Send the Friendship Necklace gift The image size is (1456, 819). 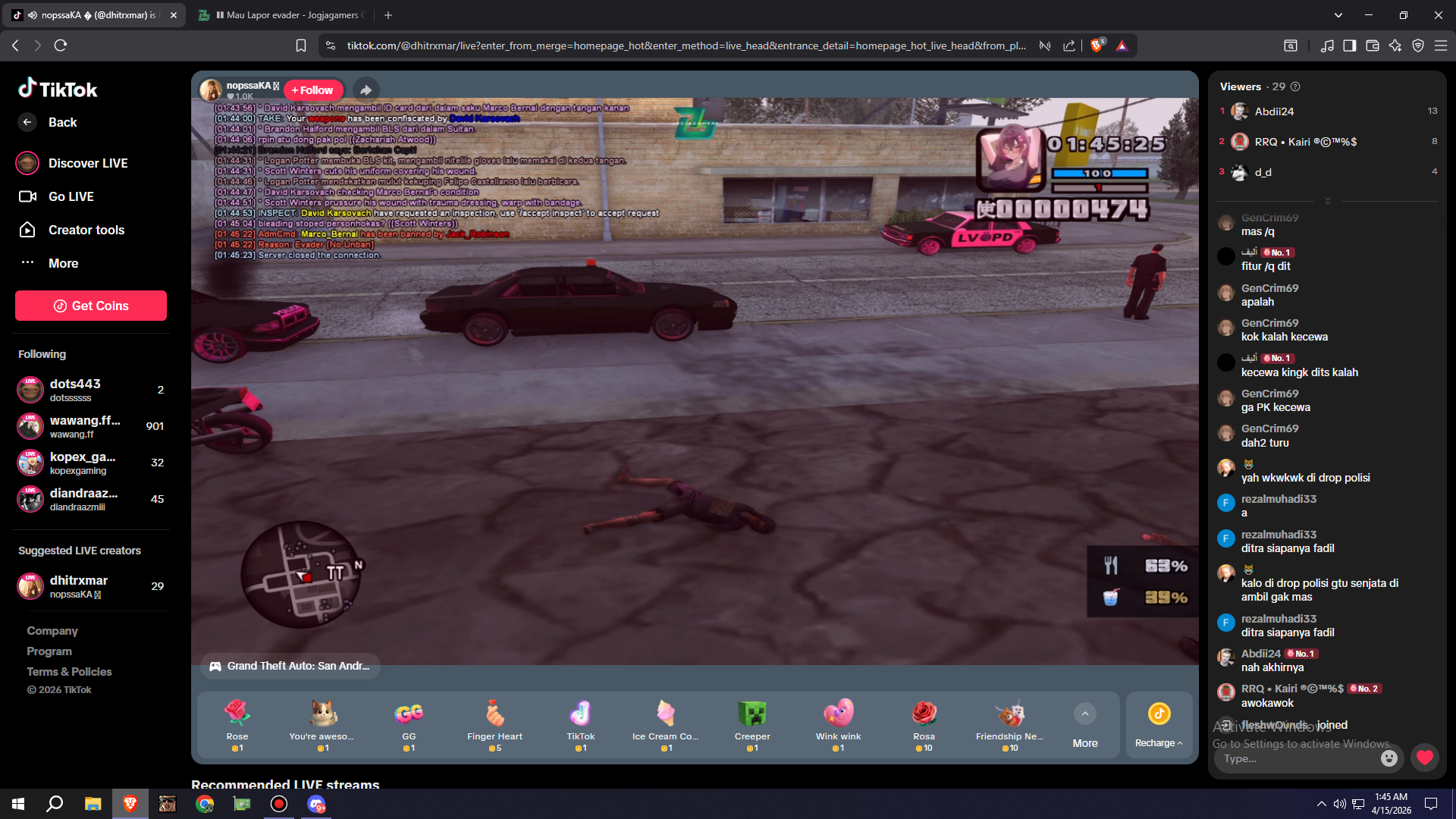(1009, 725)
